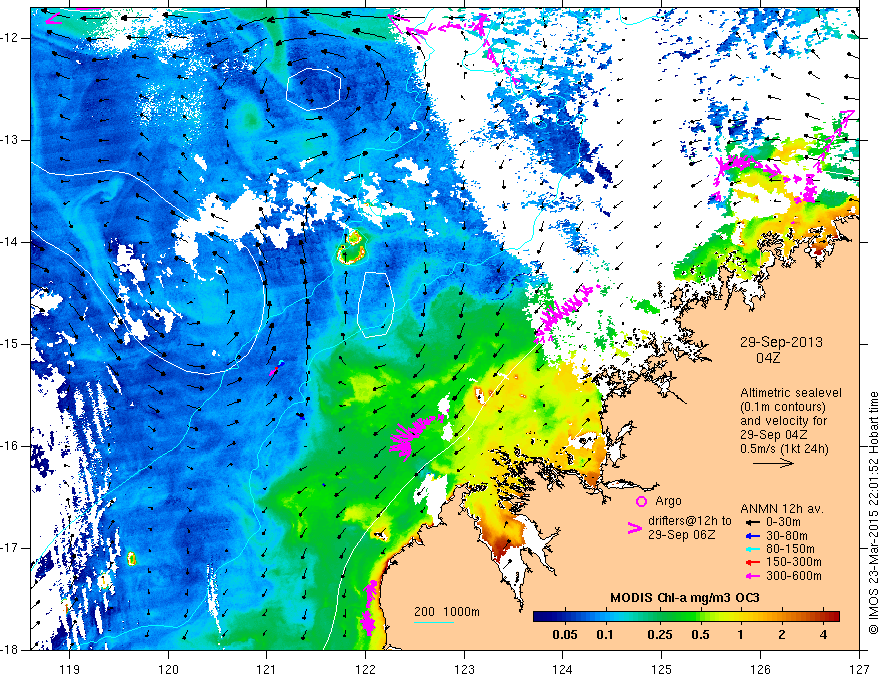Click the 0.25 colorbar tick label

(x=659, y=635)
